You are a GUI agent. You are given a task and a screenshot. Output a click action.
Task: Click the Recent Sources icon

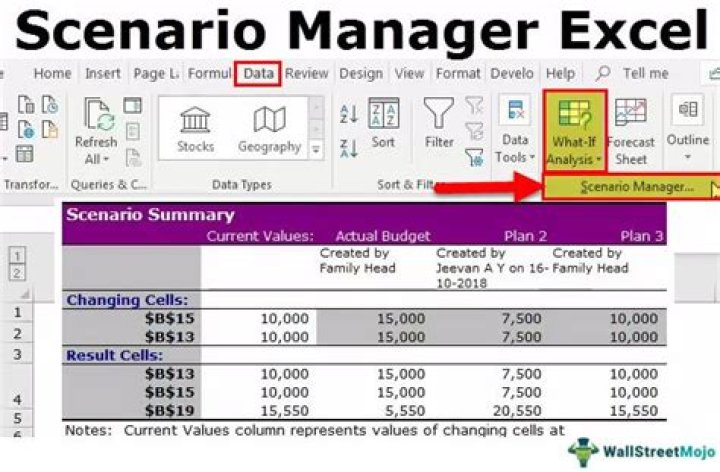pos(50,105)
